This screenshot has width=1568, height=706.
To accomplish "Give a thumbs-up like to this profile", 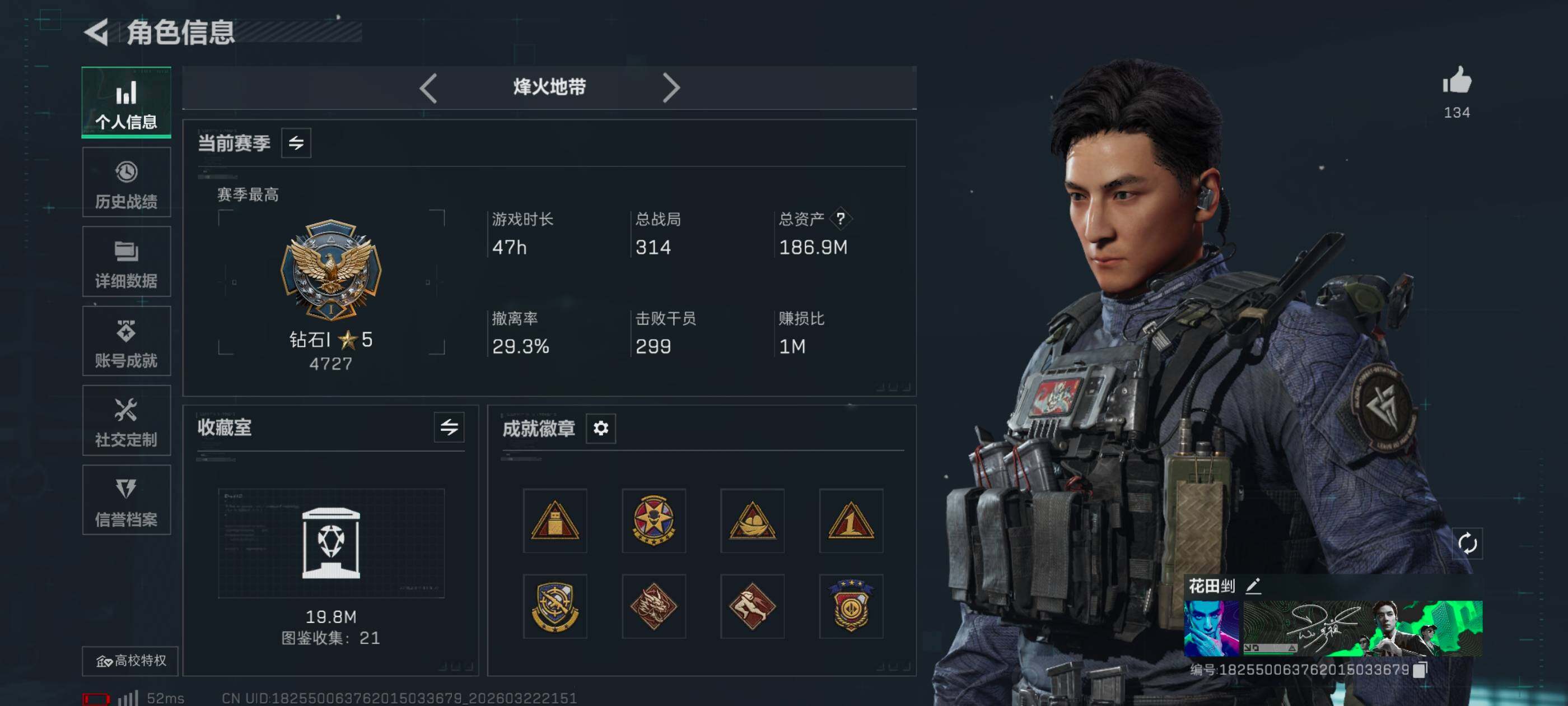I will (1457, 81).
